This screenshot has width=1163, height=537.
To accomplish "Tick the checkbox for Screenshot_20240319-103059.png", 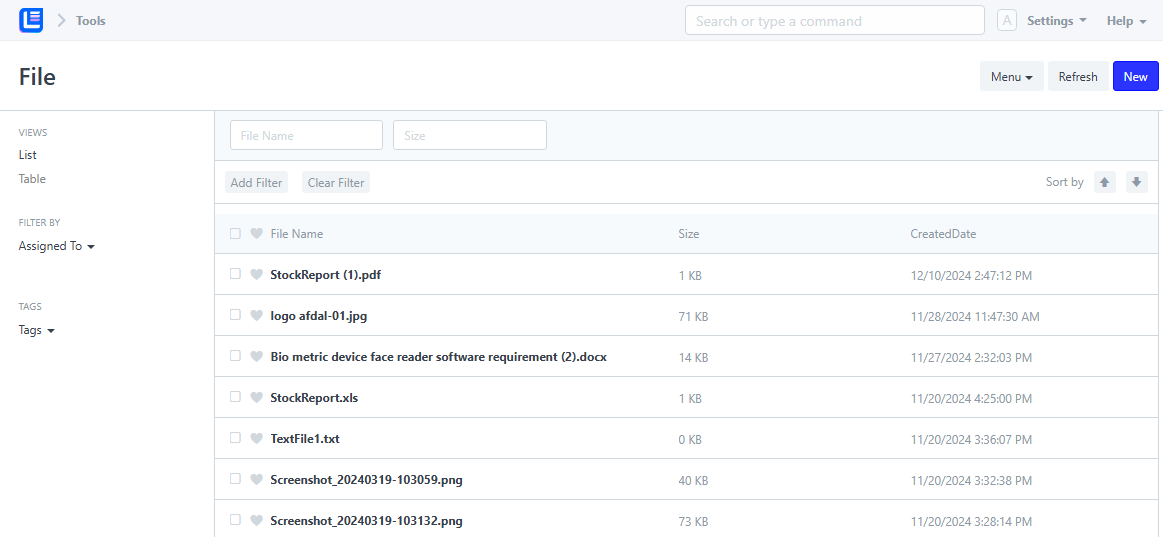I will [235, 478].
